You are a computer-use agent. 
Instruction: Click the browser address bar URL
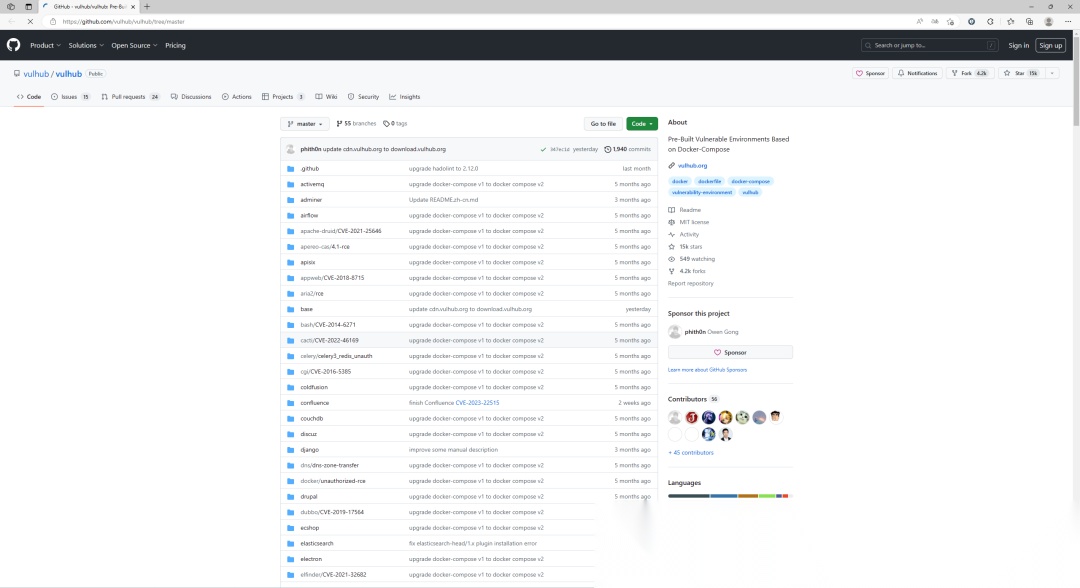[123, 21]
